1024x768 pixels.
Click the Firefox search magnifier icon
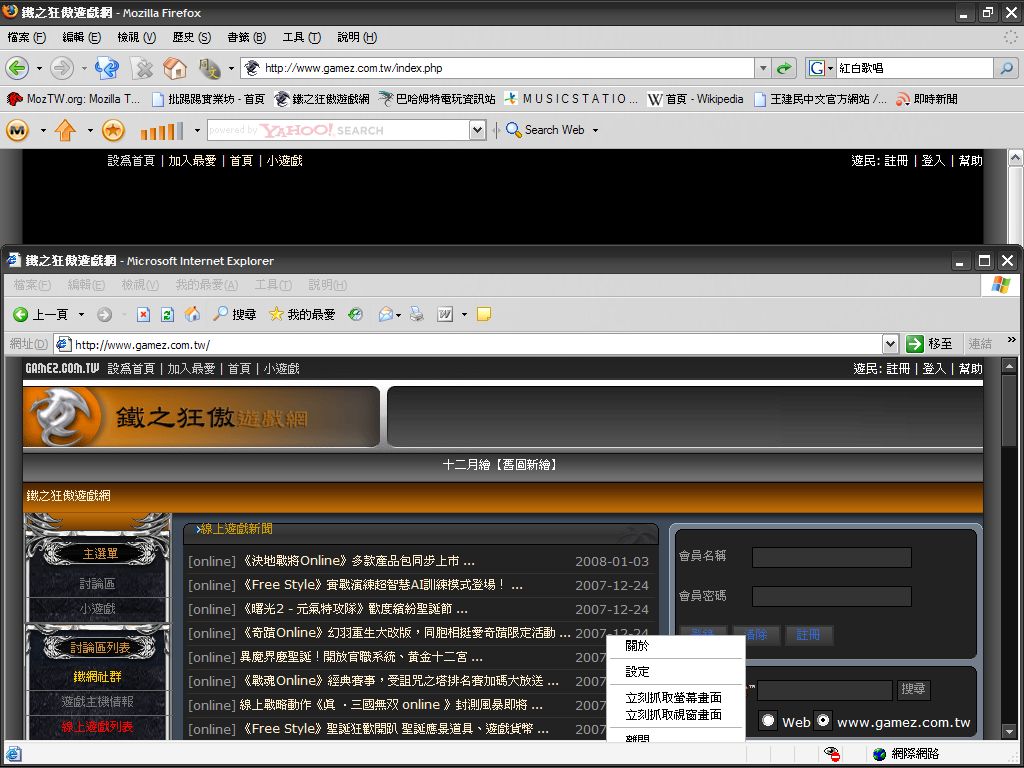tap(1006, 68)
